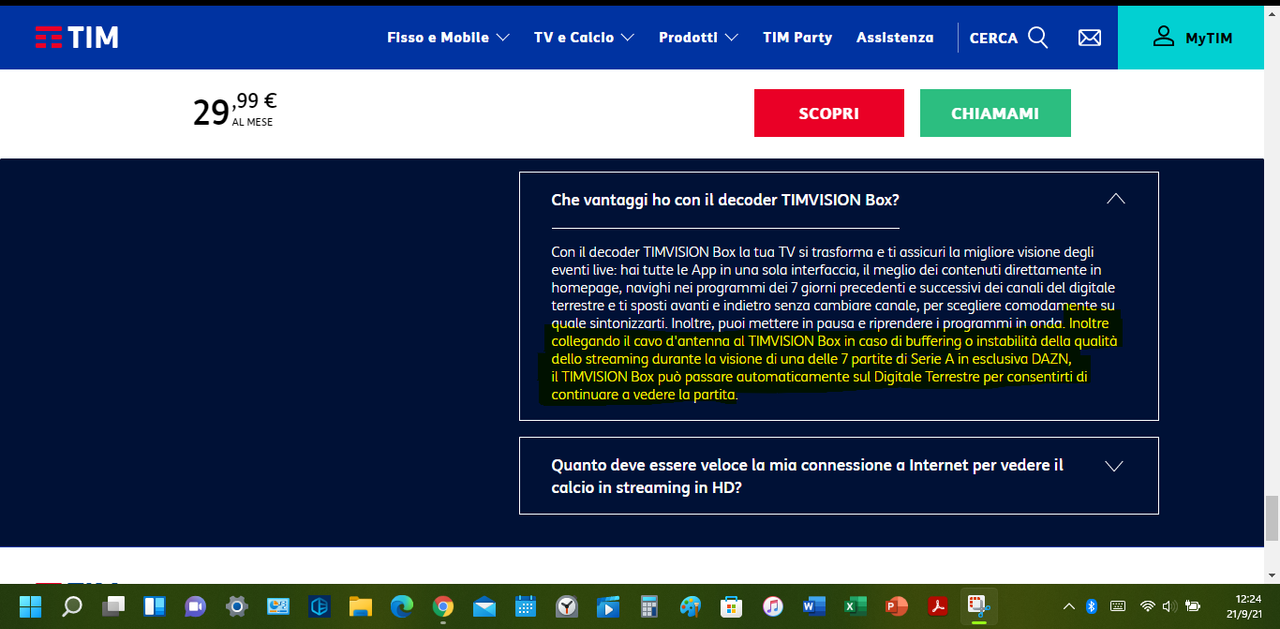Open Adobe Acrobat from the taskbar

[x=937, y=606]
